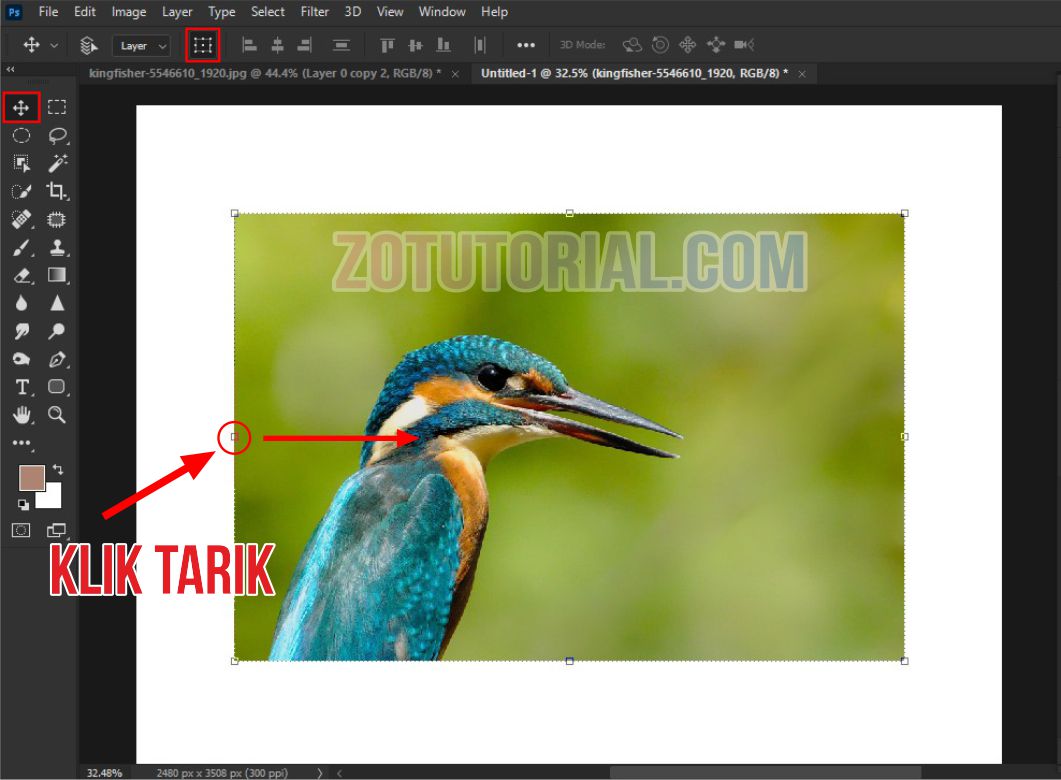Select the Hand tool
The width and height of the screenshot is (1061, 780).
point(22,415)
